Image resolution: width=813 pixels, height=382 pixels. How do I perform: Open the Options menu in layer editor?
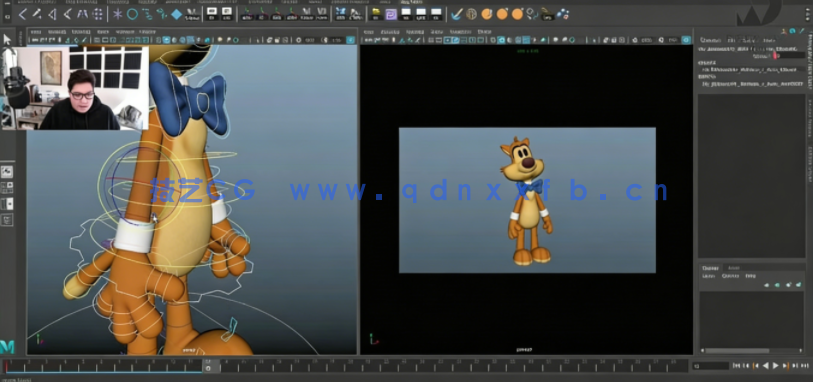tap(731, 276)
